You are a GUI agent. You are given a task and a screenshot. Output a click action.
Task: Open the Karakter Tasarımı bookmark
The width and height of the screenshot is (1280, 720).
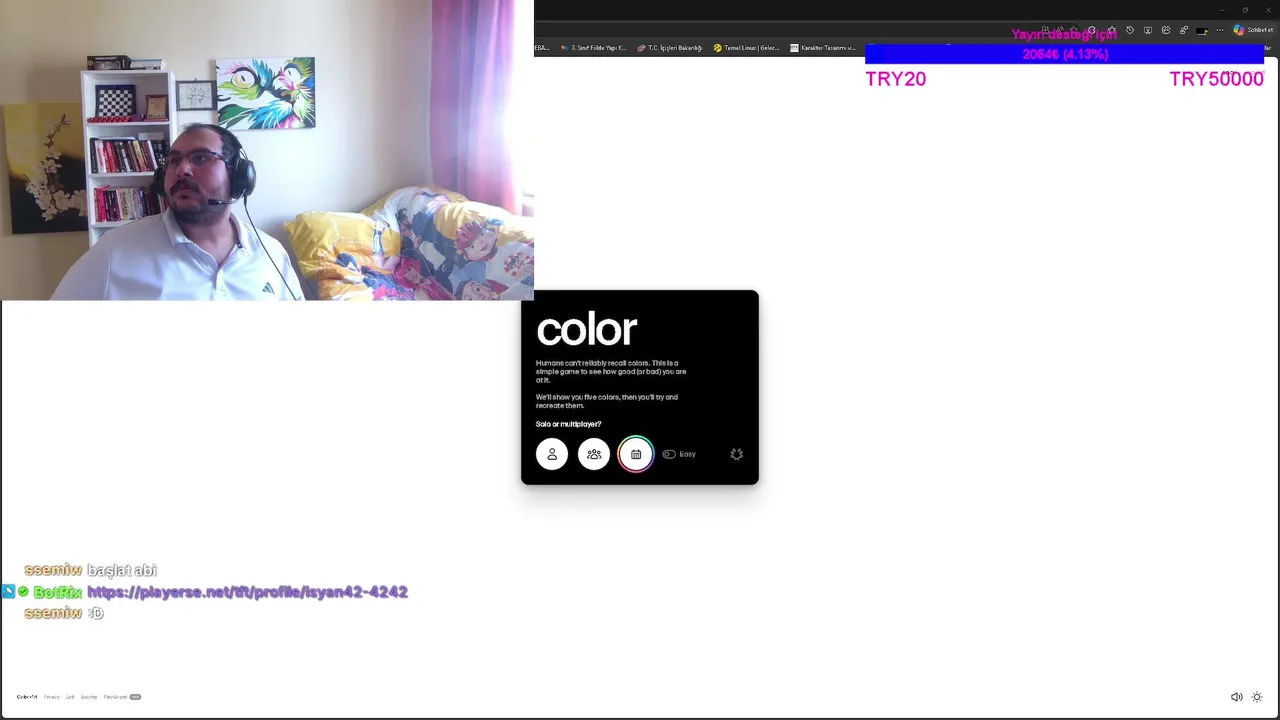(x=822, y=48)
